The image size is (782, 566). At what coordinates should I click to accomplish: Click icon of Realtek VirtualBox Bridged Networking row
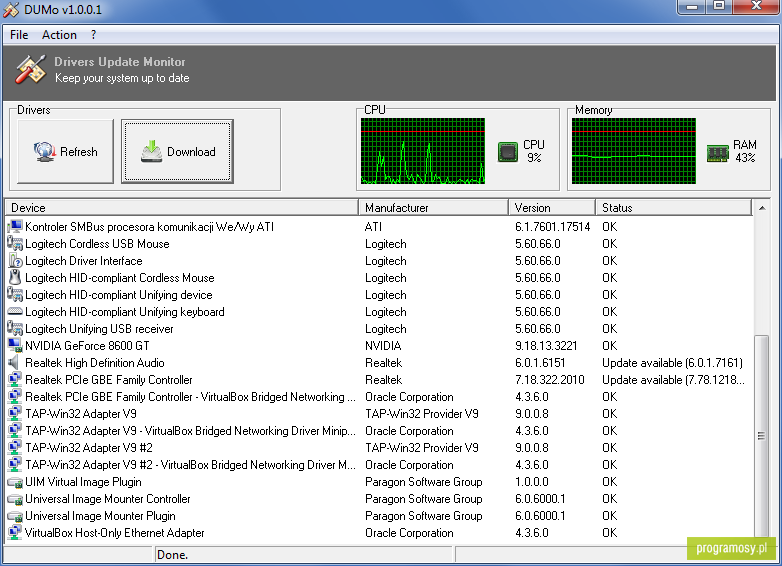coord(15,396)
